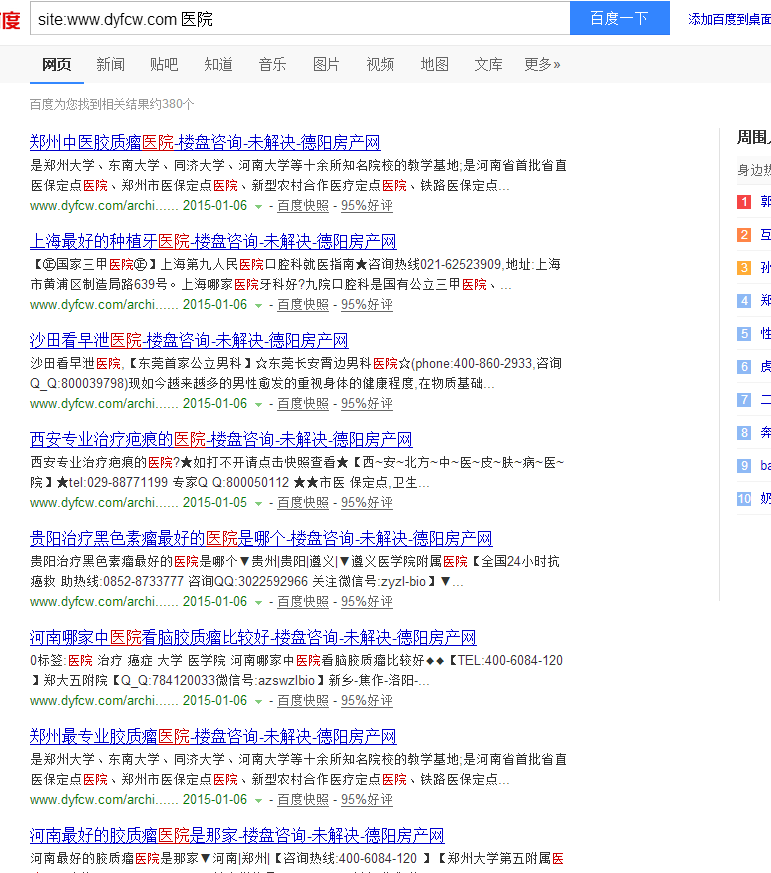Switch to the 贴吧 tab

pos(164,65)
